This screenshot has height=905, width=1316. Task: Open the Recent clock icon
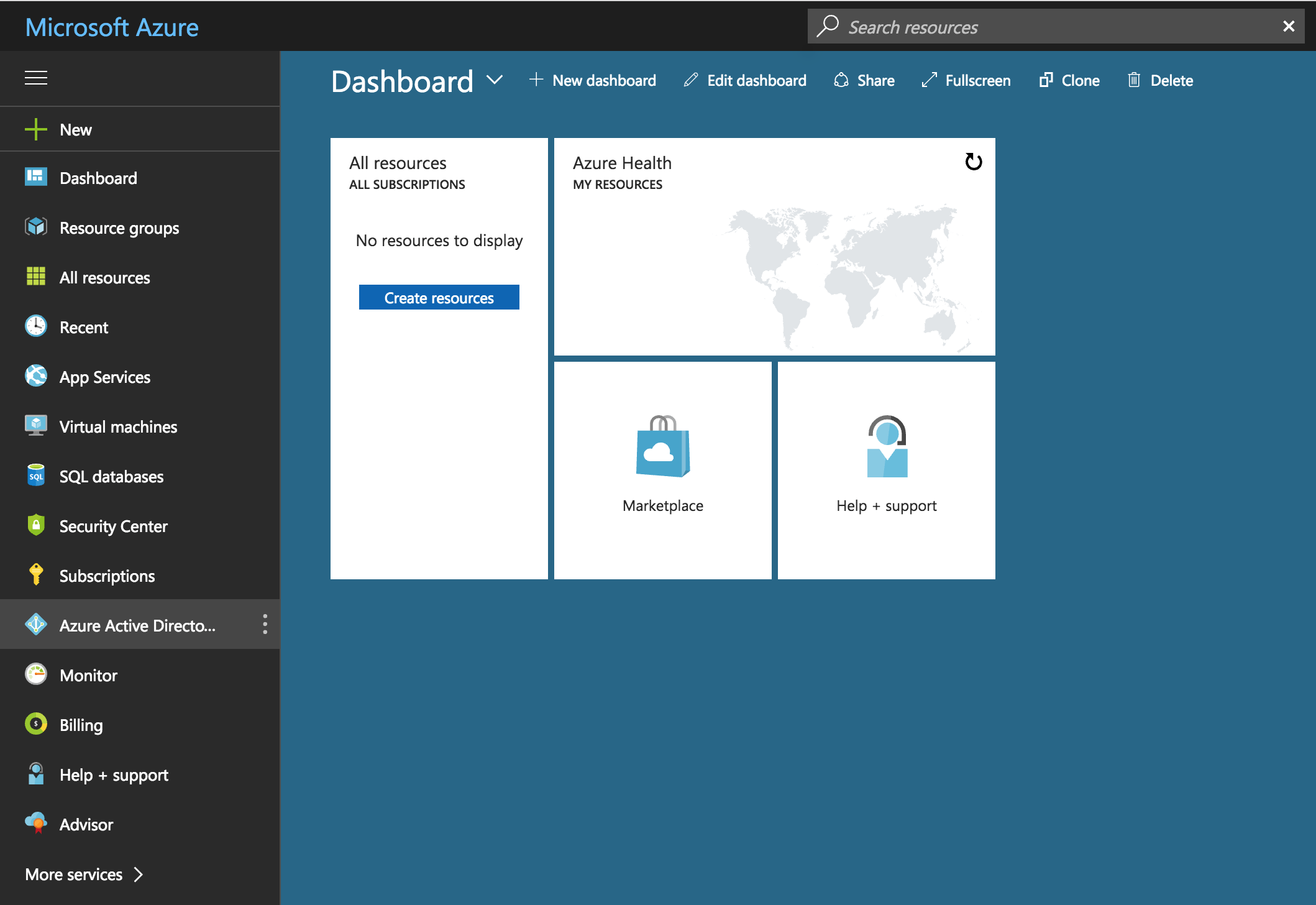tap(36, 326)
